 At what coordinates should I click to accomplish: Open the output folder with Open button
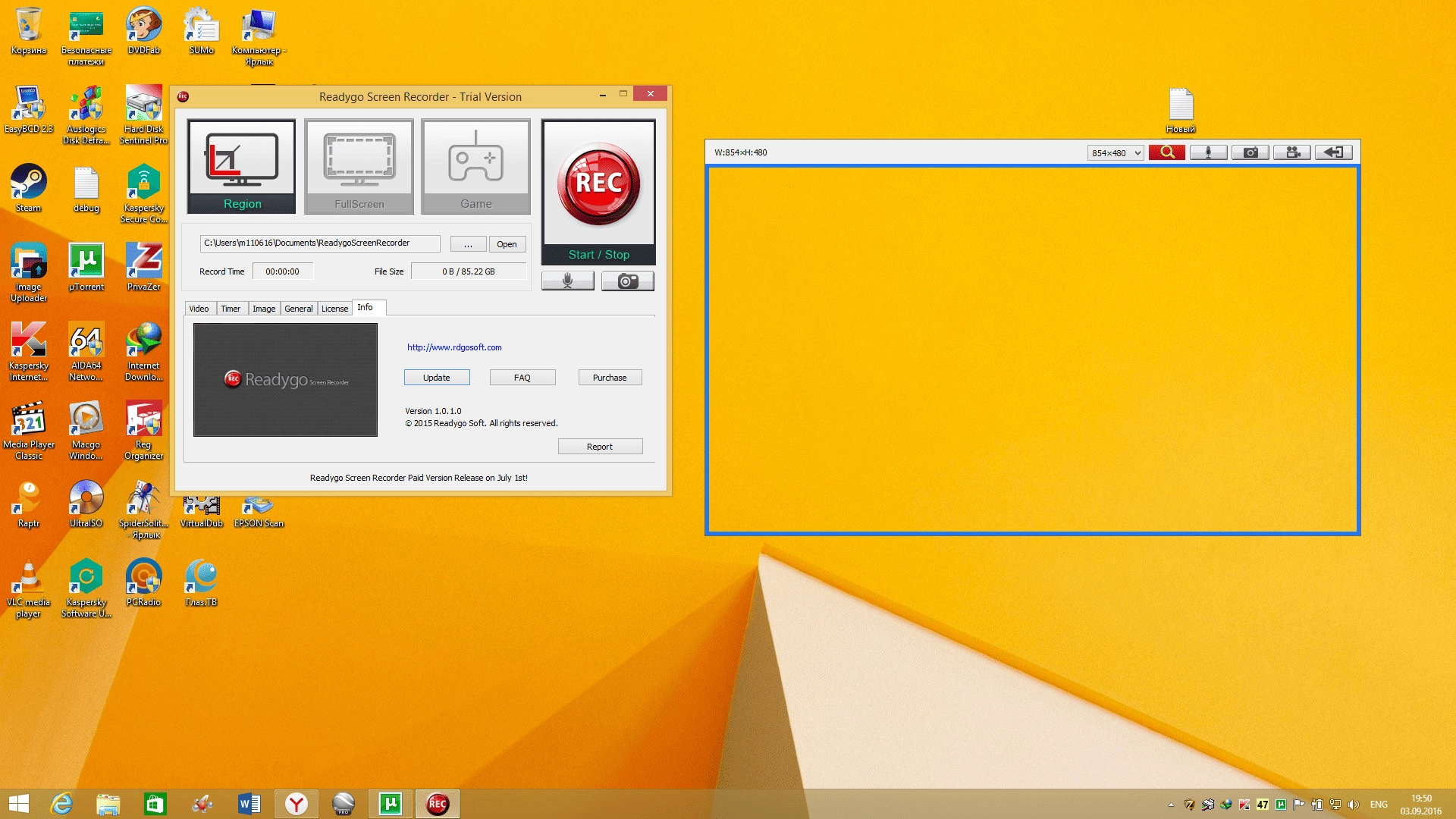pyautogui.click(x=507, y=244)
